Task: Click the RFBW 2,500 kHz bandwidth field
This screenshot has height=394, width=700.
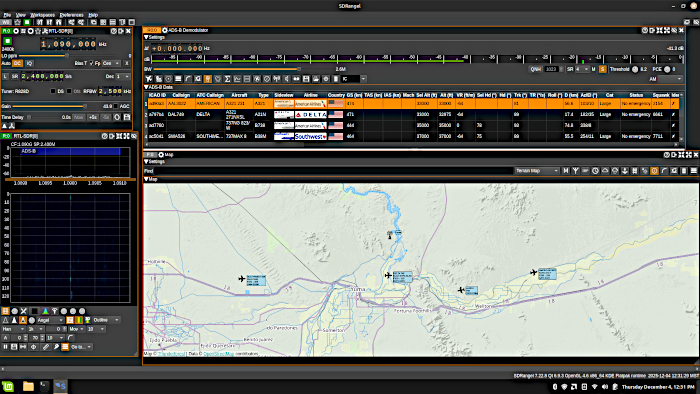Action: click(110, 91)
